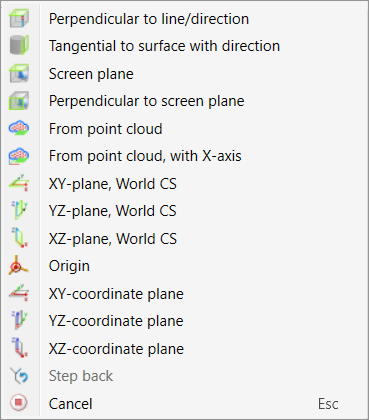Click the XZ-coordinate plane icon

pos(19,348)
